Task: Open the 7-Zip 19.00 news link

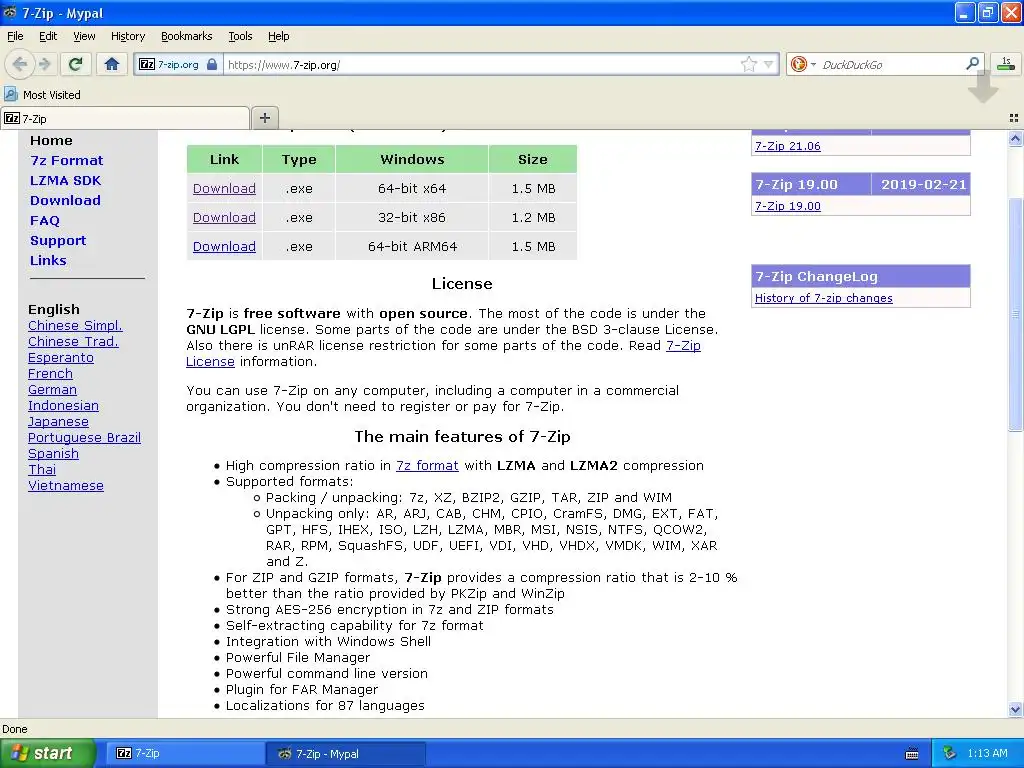Action: tap(788, 206)
